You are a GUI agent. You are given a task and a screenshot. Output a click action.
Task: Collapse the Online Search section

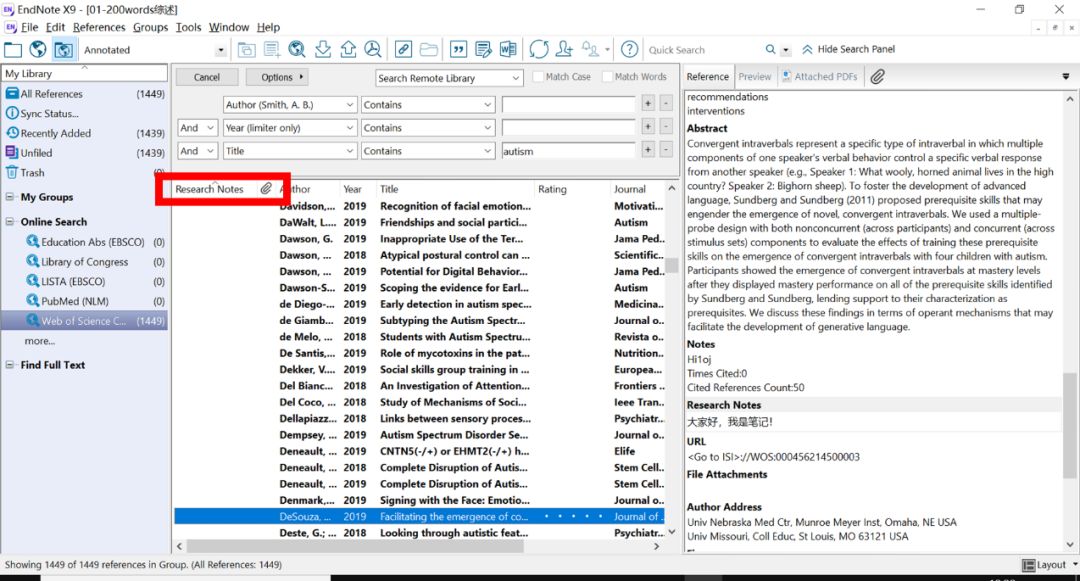(10, 222)
